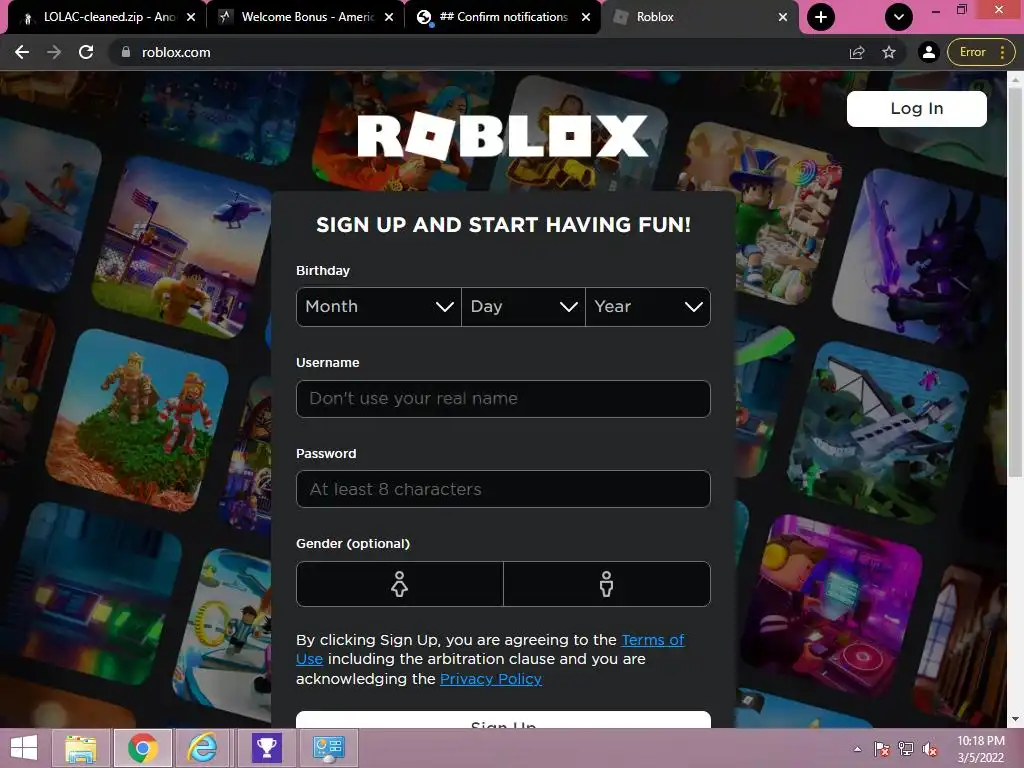The image size is (1024, 768).
Task: Click the scrollbar up arrow
Action: click(1015, 80)
